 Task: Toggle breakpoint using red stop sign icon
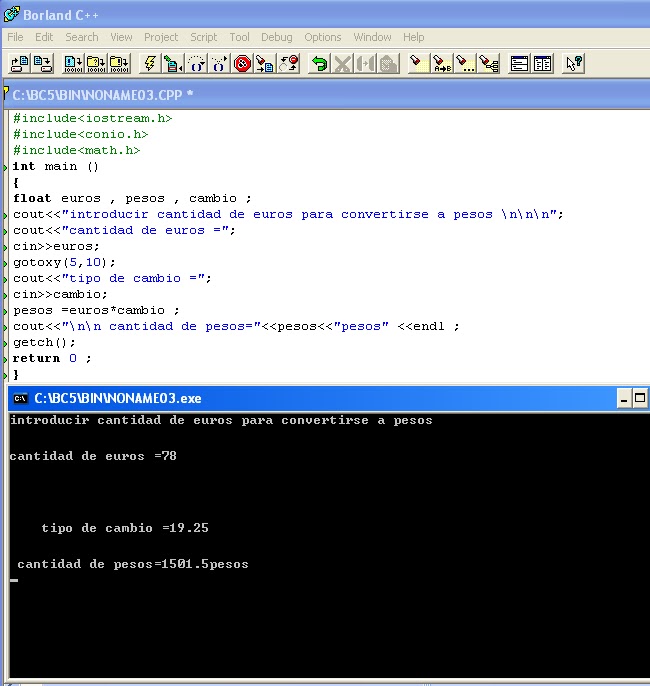(242, 63)
